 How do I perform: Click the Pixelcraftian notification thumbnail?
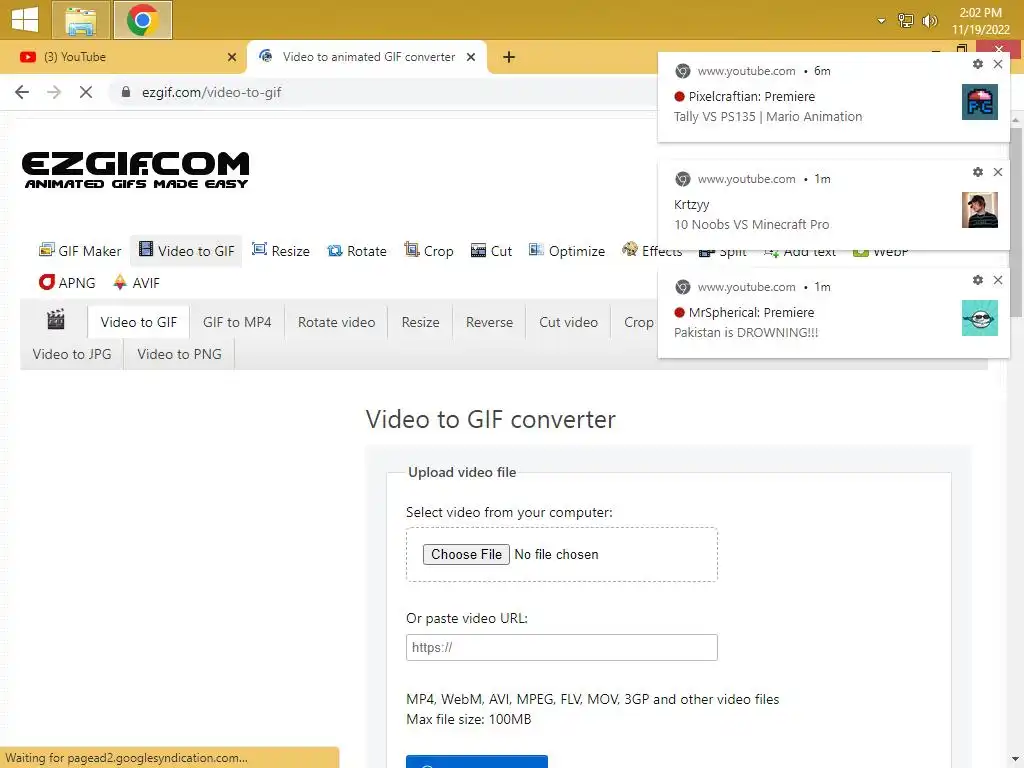click(980, 102)
